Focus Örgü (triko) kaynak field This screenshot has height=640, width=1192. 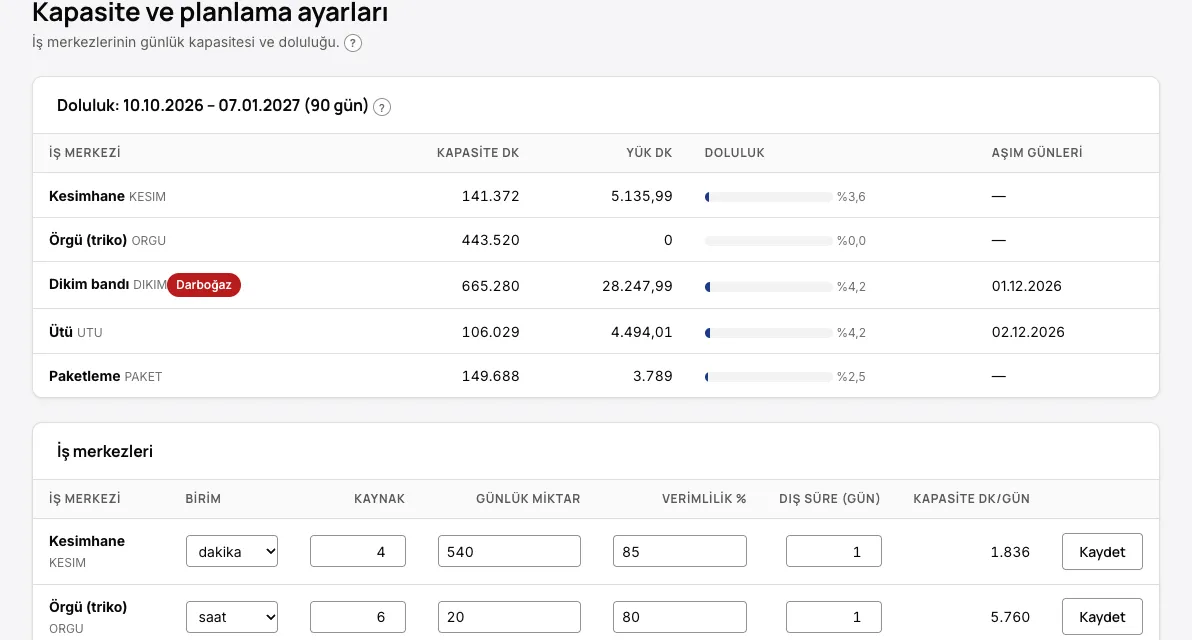point(358,617)
